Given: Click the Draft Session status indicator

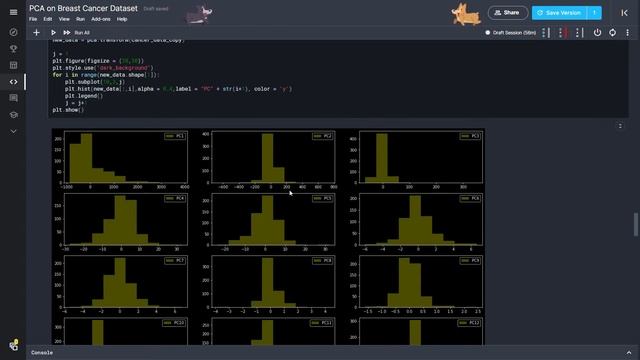Looking at the screenshot, I should pyautogui.click(x=511, y=33).
